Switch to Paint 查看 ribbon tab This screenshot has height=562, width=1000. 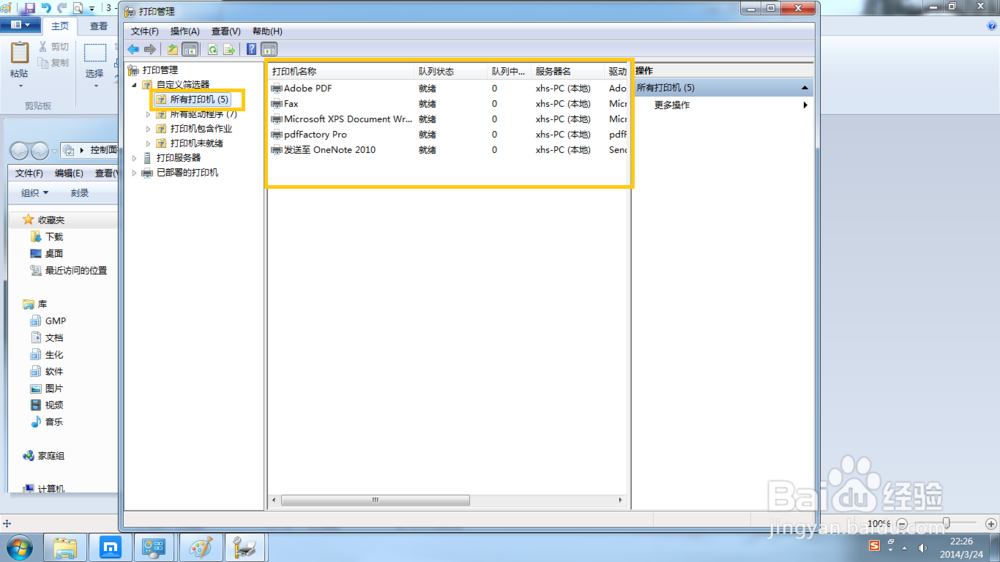(x=99, y=26)
